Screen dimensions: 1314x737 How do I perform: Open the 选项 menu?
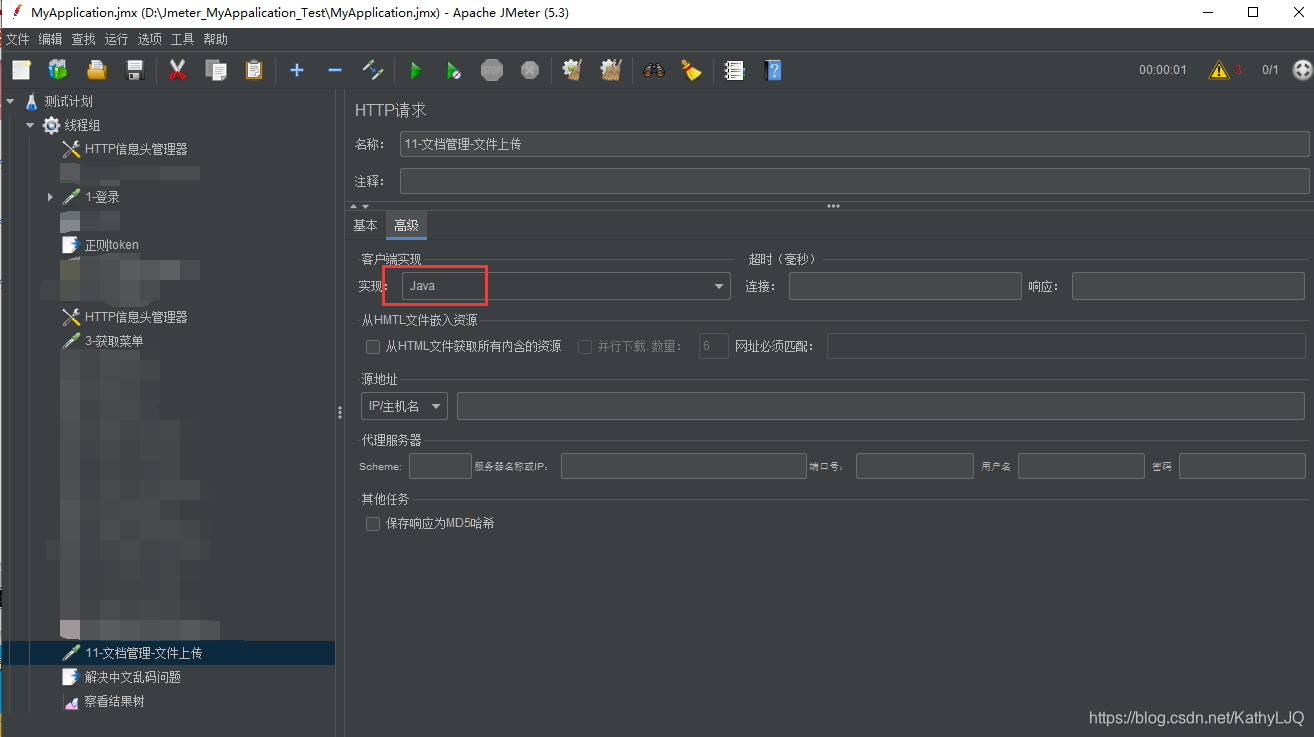tap(149, 39)
